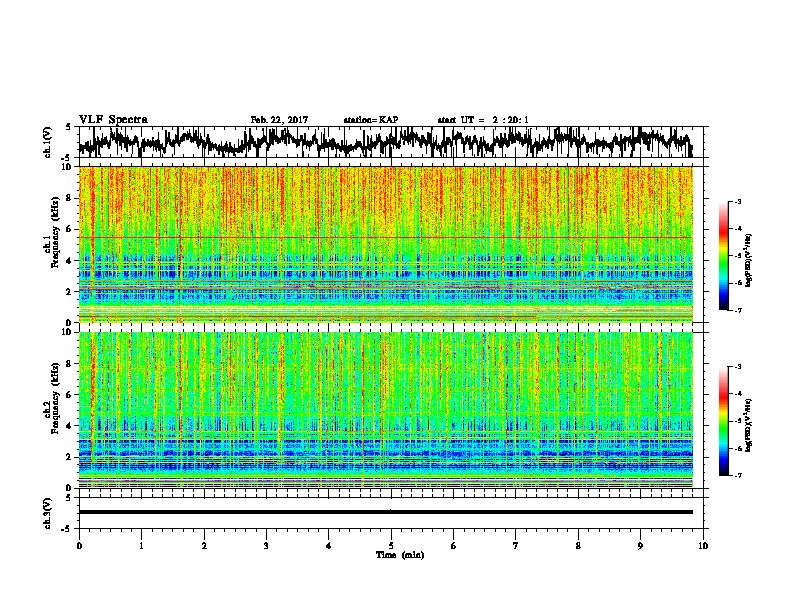Click the "VLF Spectra" plot title
The image size is (792, 612).
[113, 120]
